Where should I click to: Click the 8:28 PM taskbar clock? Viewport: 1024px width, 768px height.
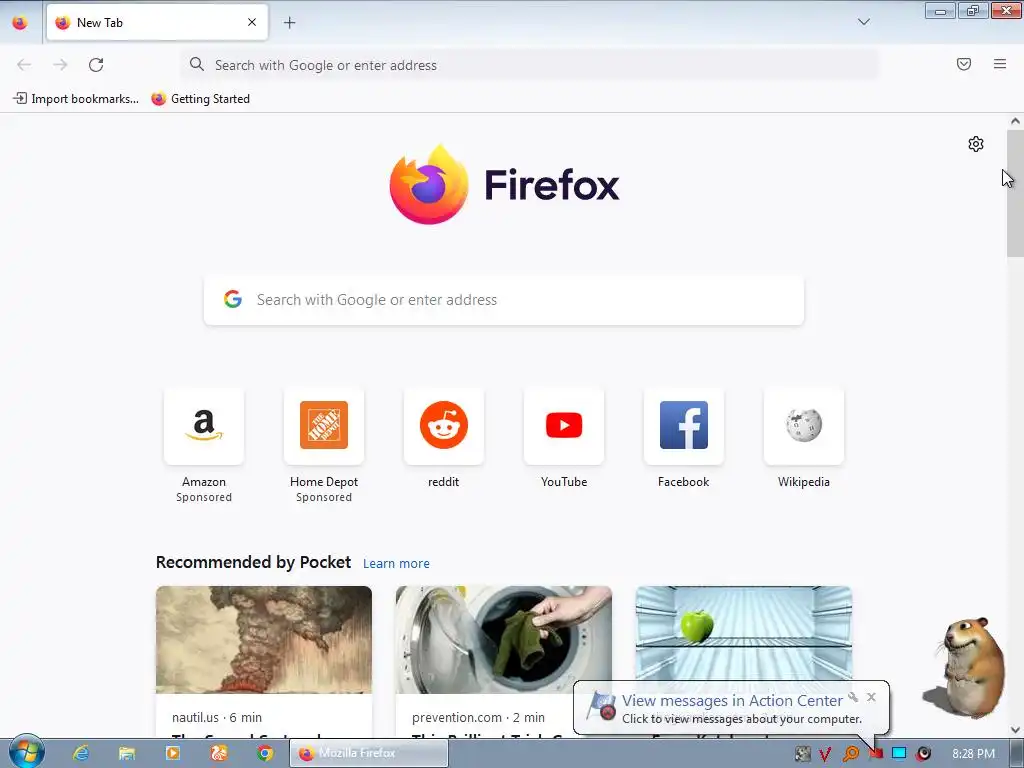click(973, 754)
